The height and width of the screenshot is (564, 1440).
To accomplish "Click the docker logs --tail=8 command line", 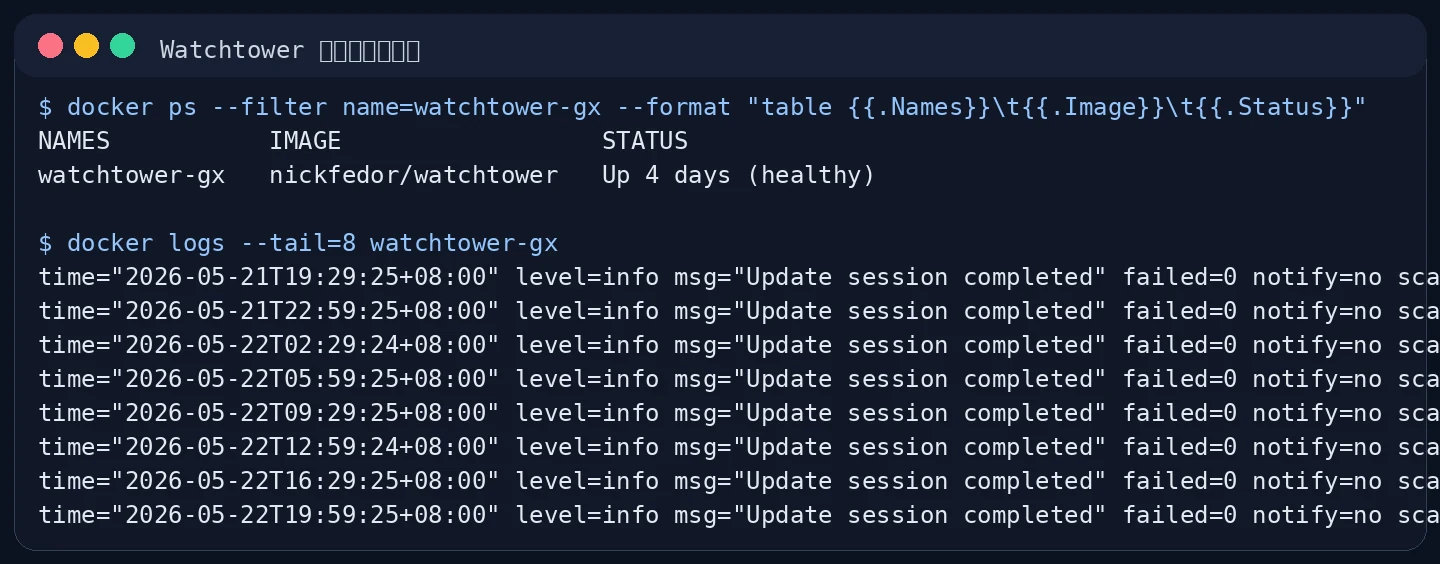I will click(x=298, y=243).
